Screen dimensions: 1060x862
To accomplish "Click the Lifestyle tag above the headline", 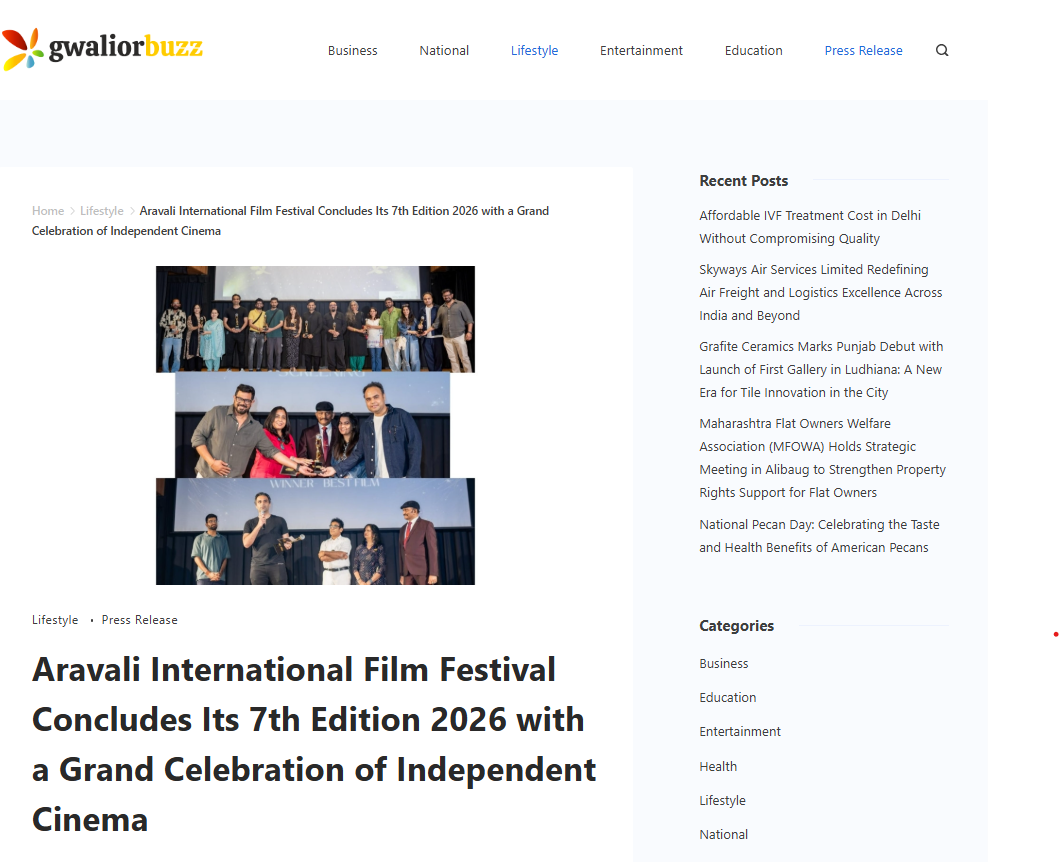I will [55, 620].
